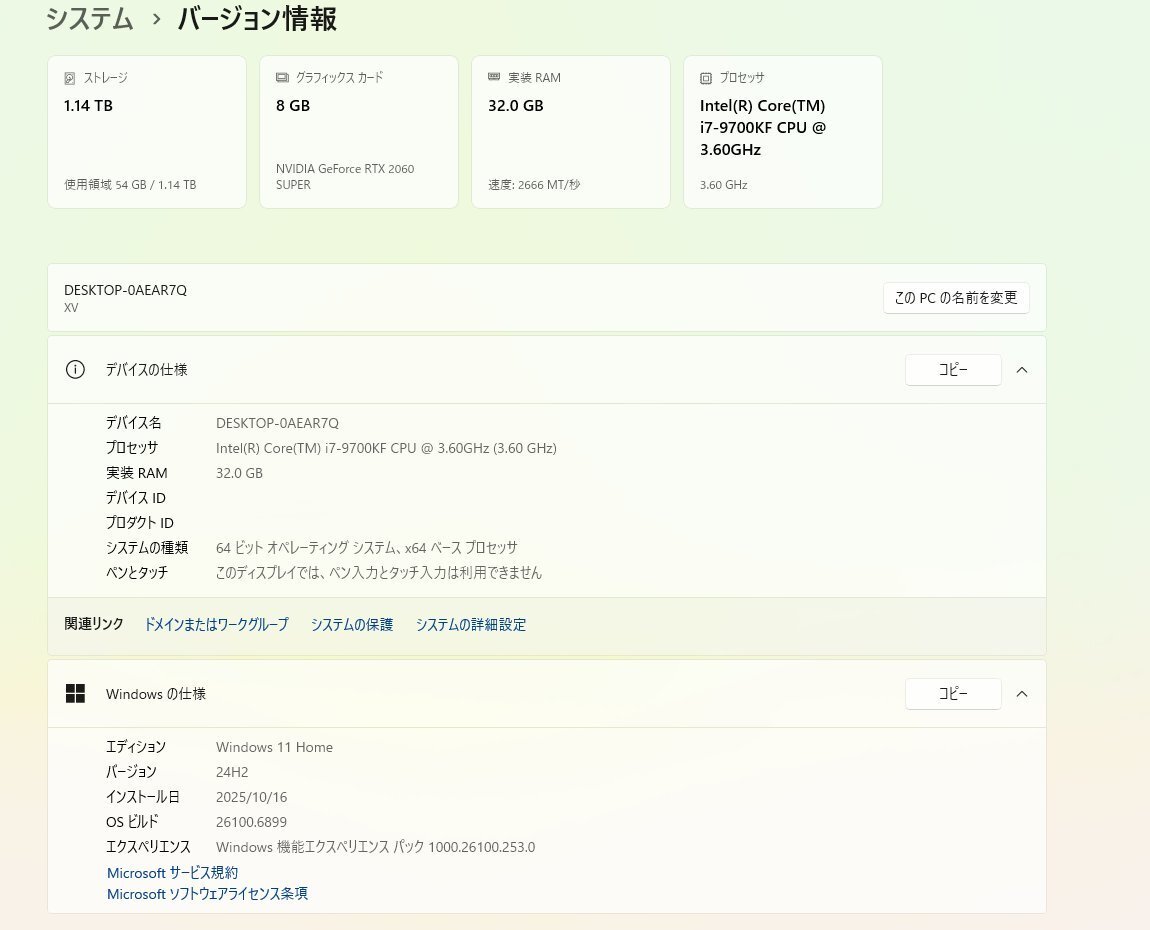Click the 速度: 2666 MT/秒 text
The height and width of the screenshot is (930, 1150).
tap(534, 185)
